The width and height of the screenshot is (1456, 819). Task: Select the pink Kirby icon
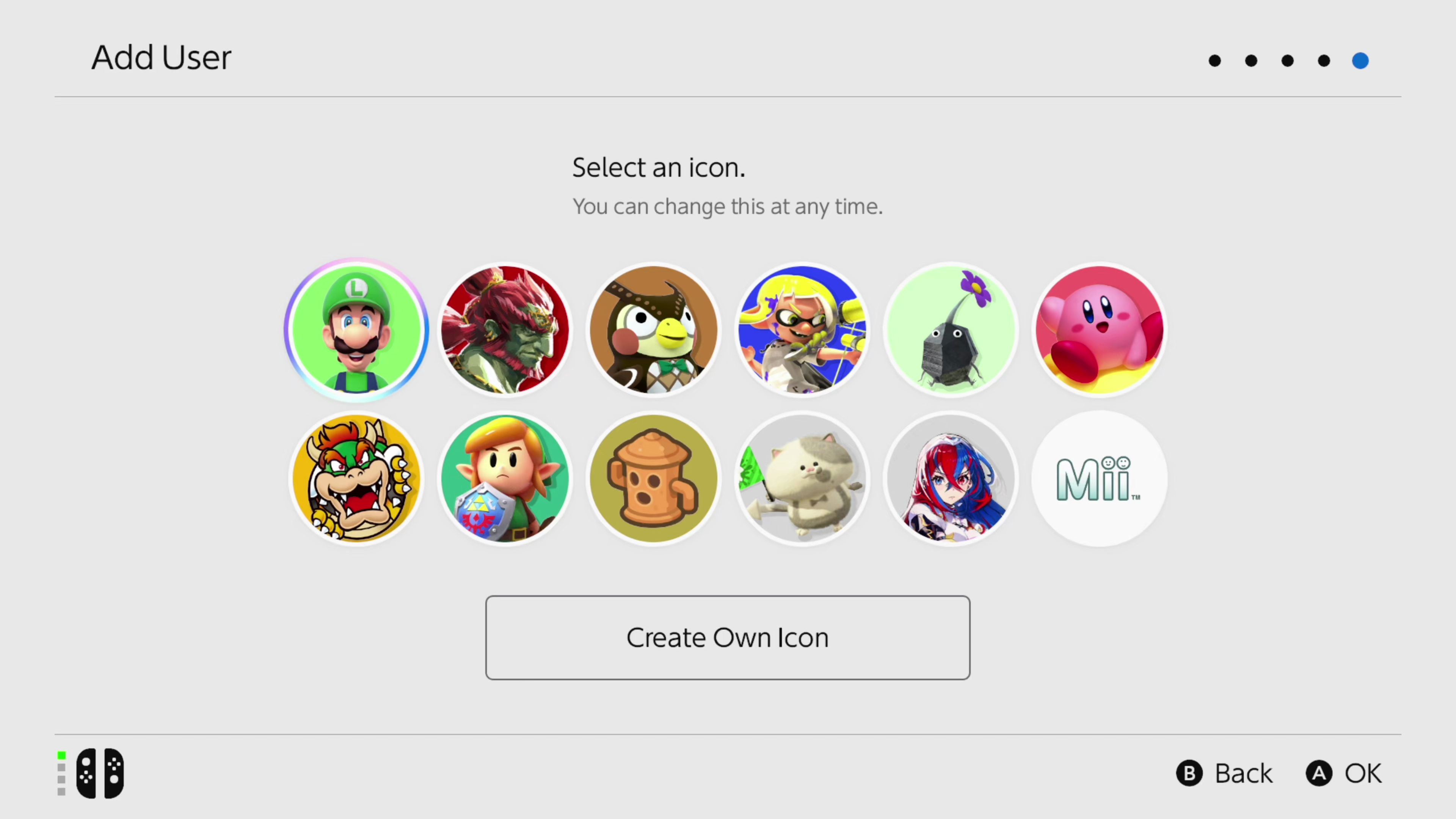1099,329
